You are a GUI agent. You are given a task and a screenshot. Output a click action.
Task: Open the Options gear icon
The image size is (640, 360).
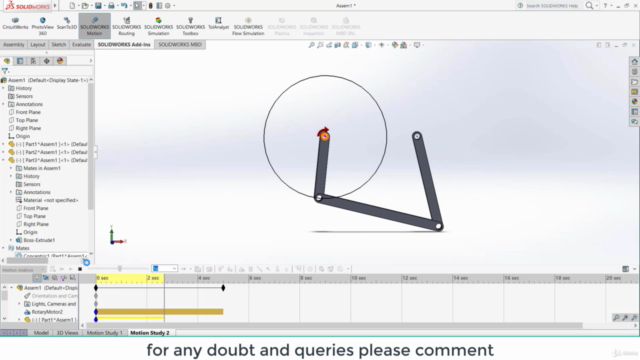point(167,6)
